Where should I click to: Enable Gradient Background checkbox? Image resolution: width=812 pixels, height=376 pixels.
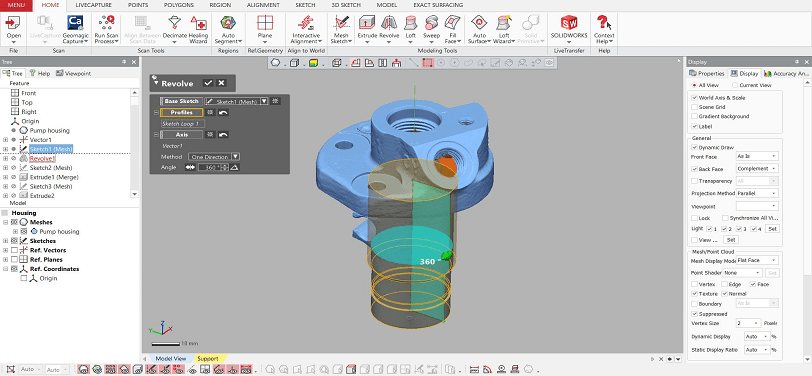click(x=694, y=117)
